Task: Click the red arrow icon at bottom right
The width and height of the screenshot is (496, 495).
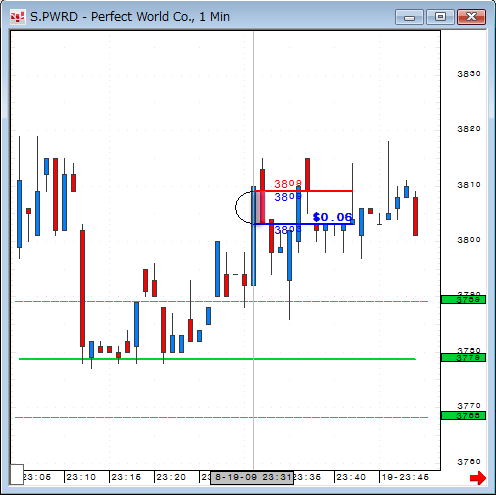Action: (478, 478)
